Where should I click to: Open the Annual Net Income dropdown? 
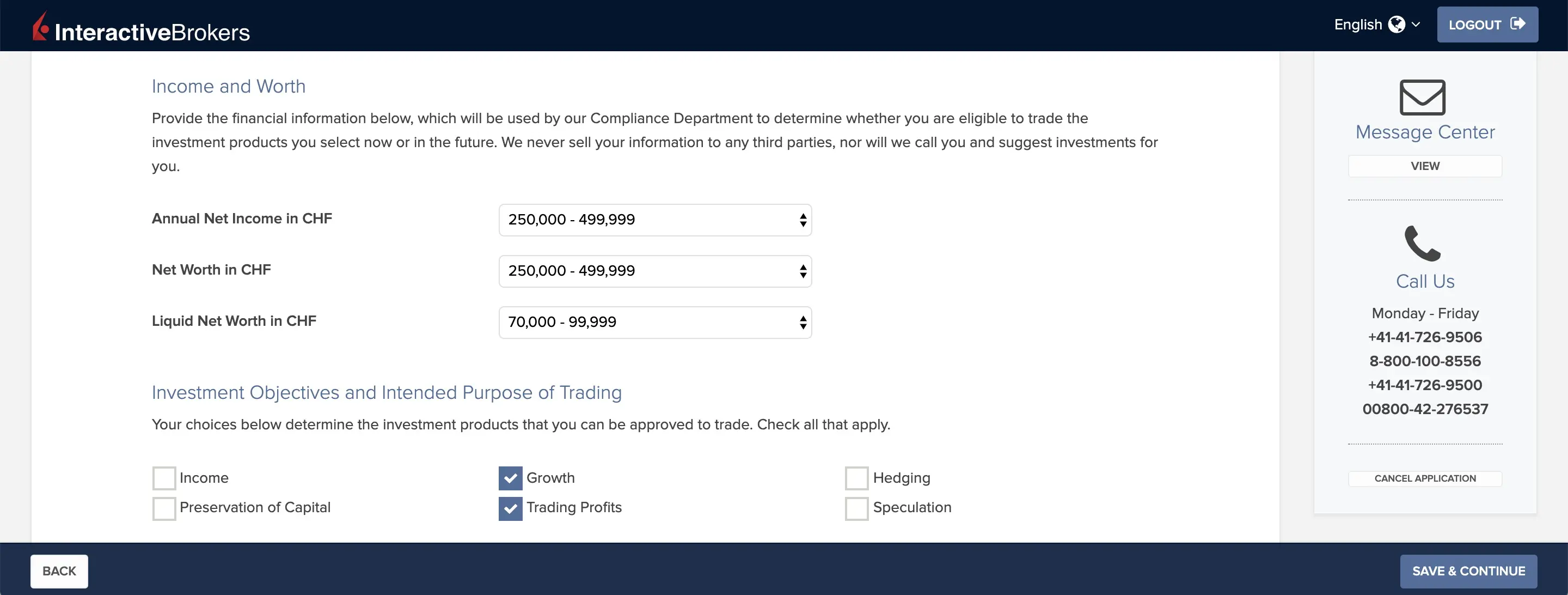[655, 220]
